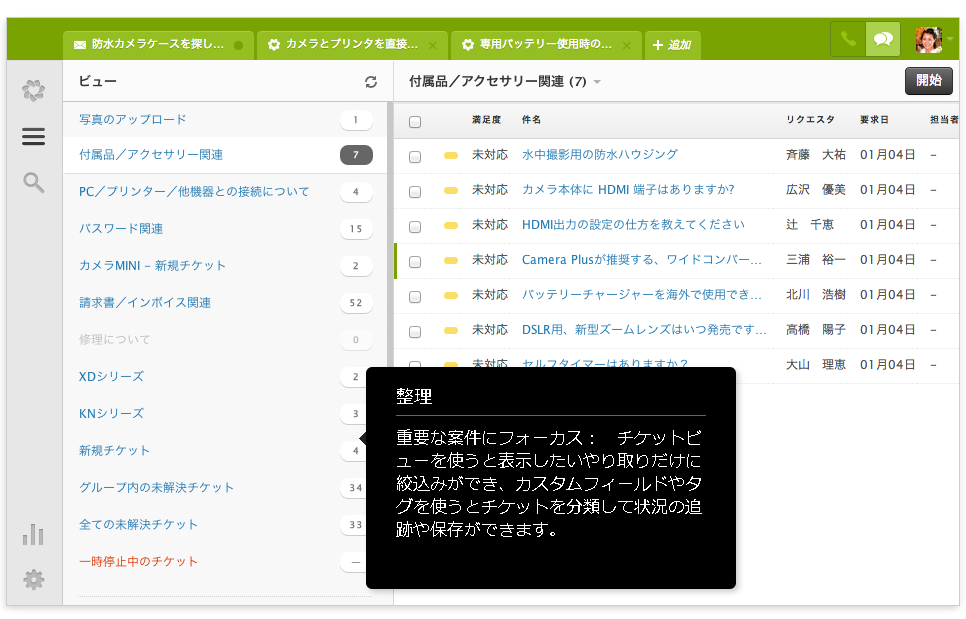Click requester name 北川 浩樹
Image resolution: width=966 pixels, height=619 pixels.
(x=816, y=295)
